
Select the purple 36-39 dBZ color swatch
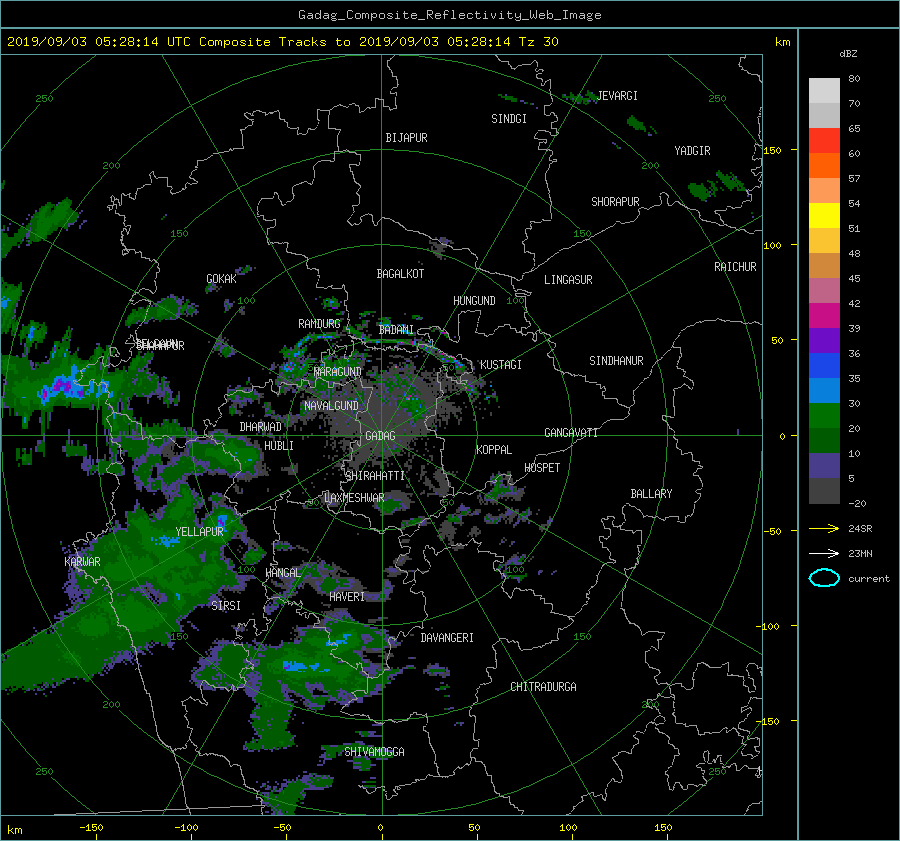pos(824,341)
